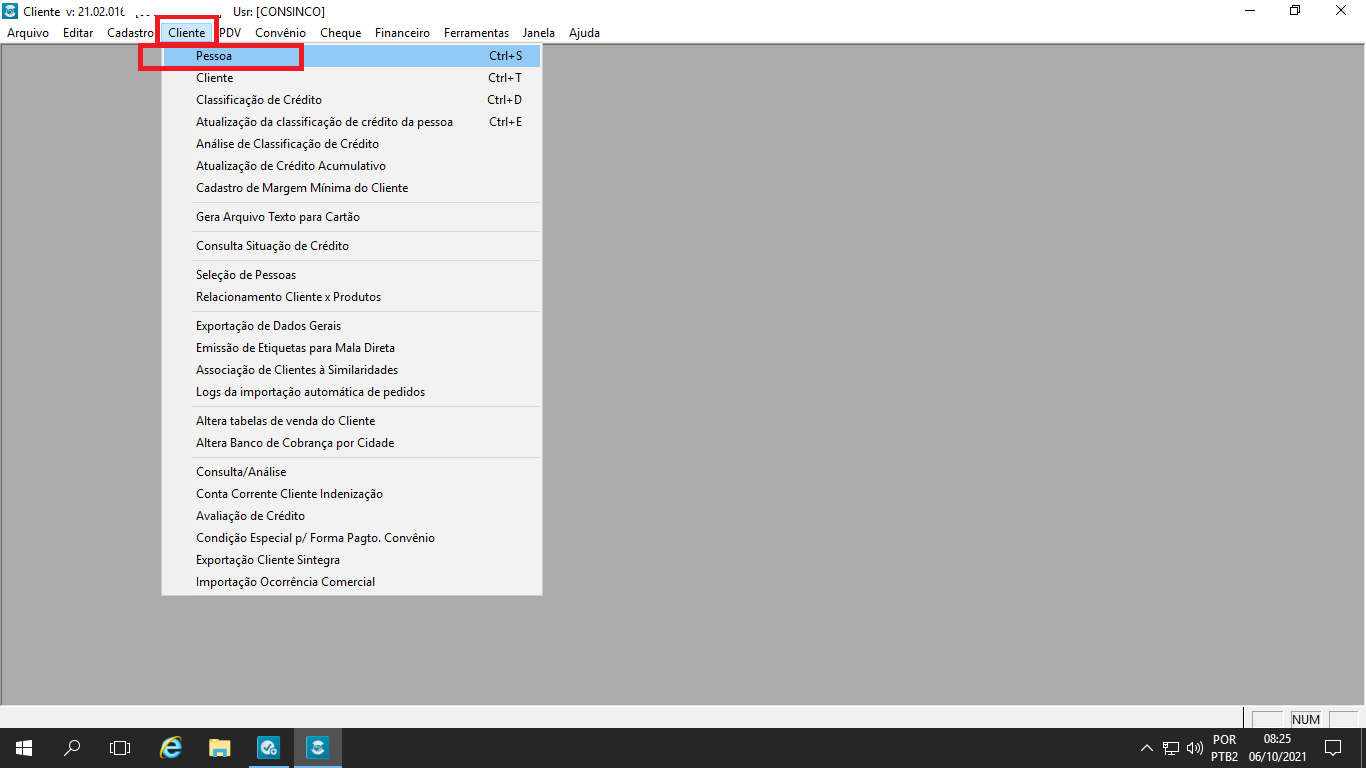Select Gera Arquivo Texto para Cartão
This screenshot has height=768, width=1366.
click(x=352, y=217)
